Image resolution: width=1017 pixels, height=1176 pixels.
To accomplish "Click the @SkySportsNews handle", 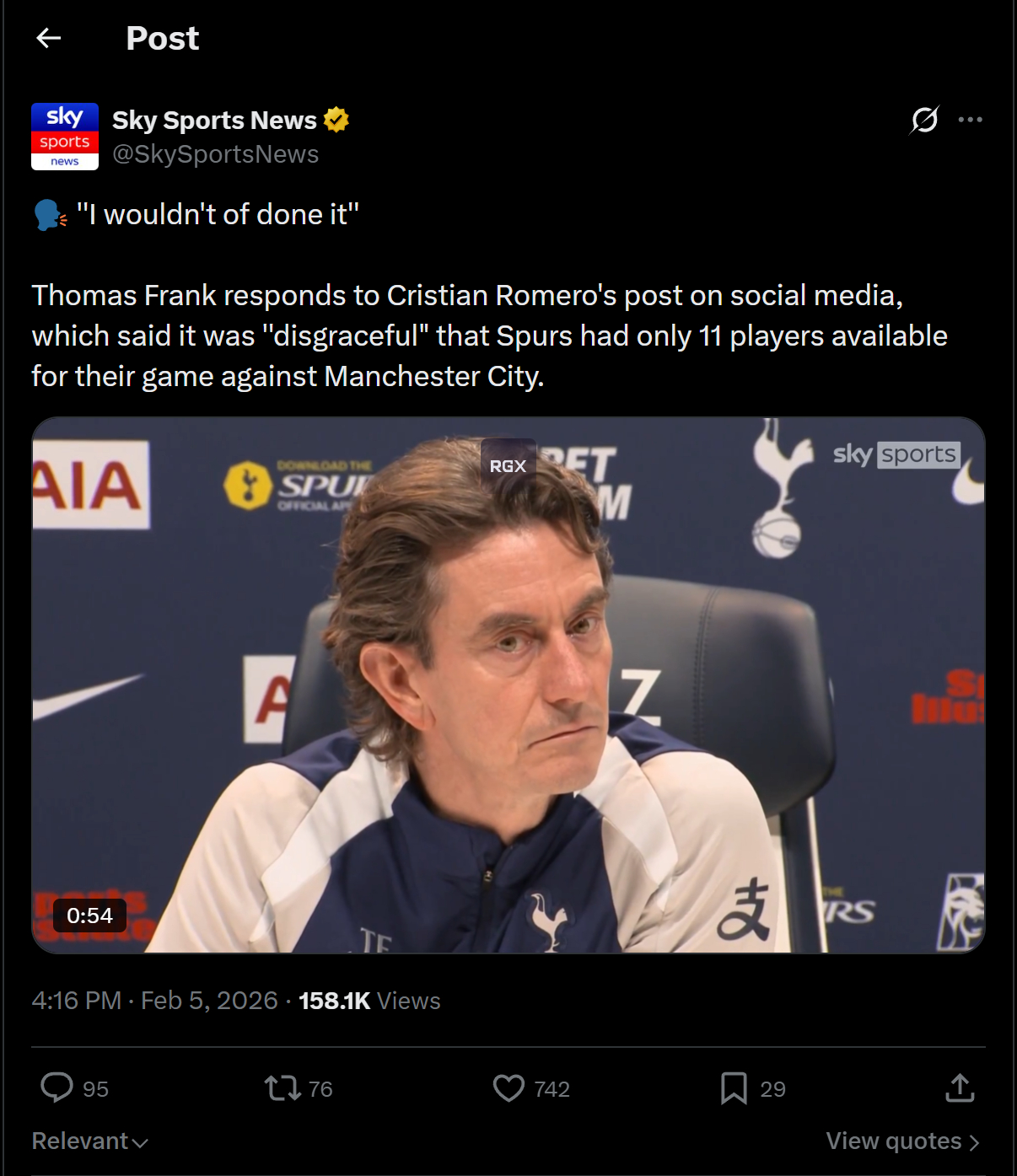I will tap(216, 154).
